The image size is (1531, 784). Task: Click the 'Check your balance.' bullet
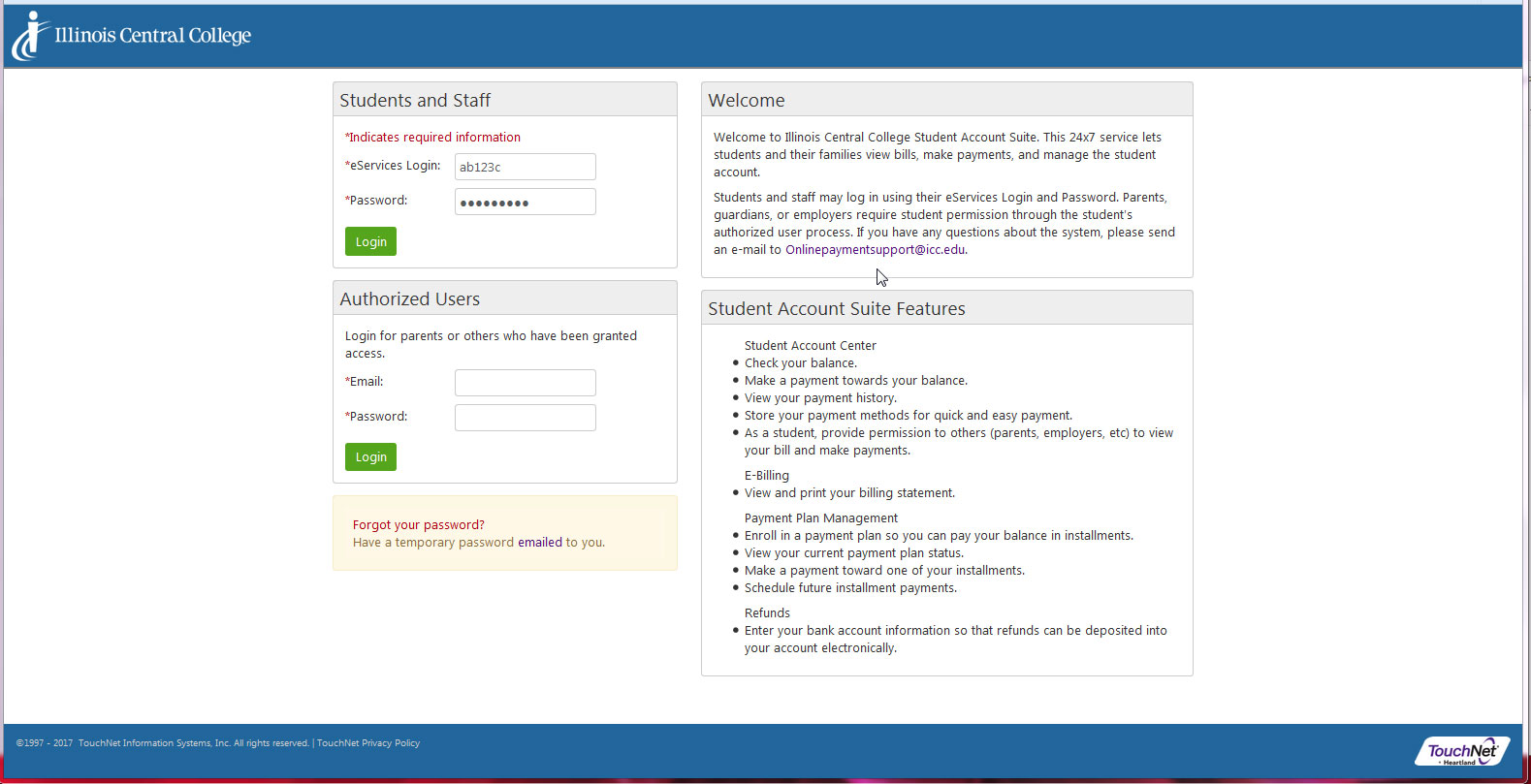click(x=801, y=363)
